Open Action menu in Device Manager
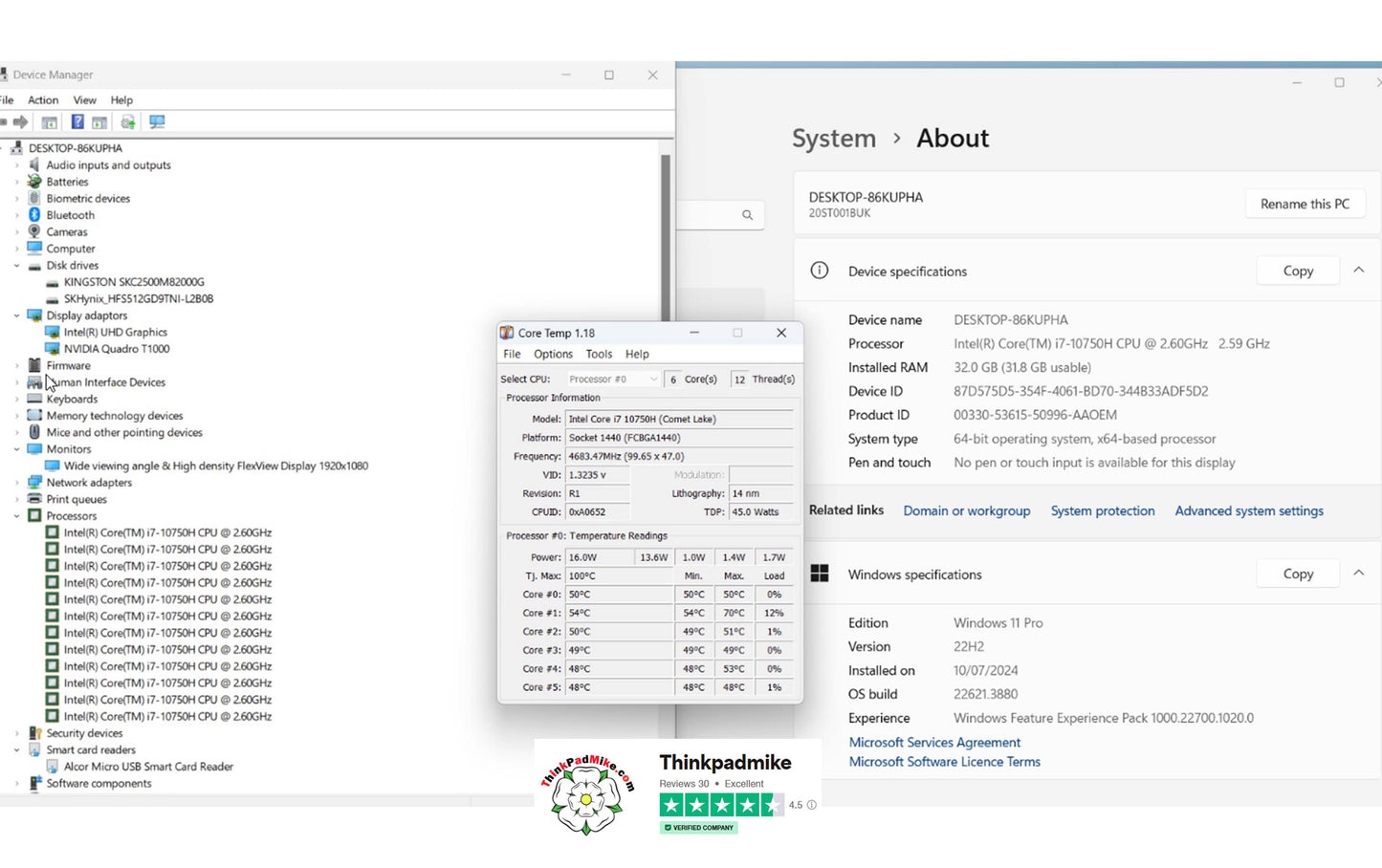The width and height of the screenshot is (1382, 868). (x=43, y=100)
